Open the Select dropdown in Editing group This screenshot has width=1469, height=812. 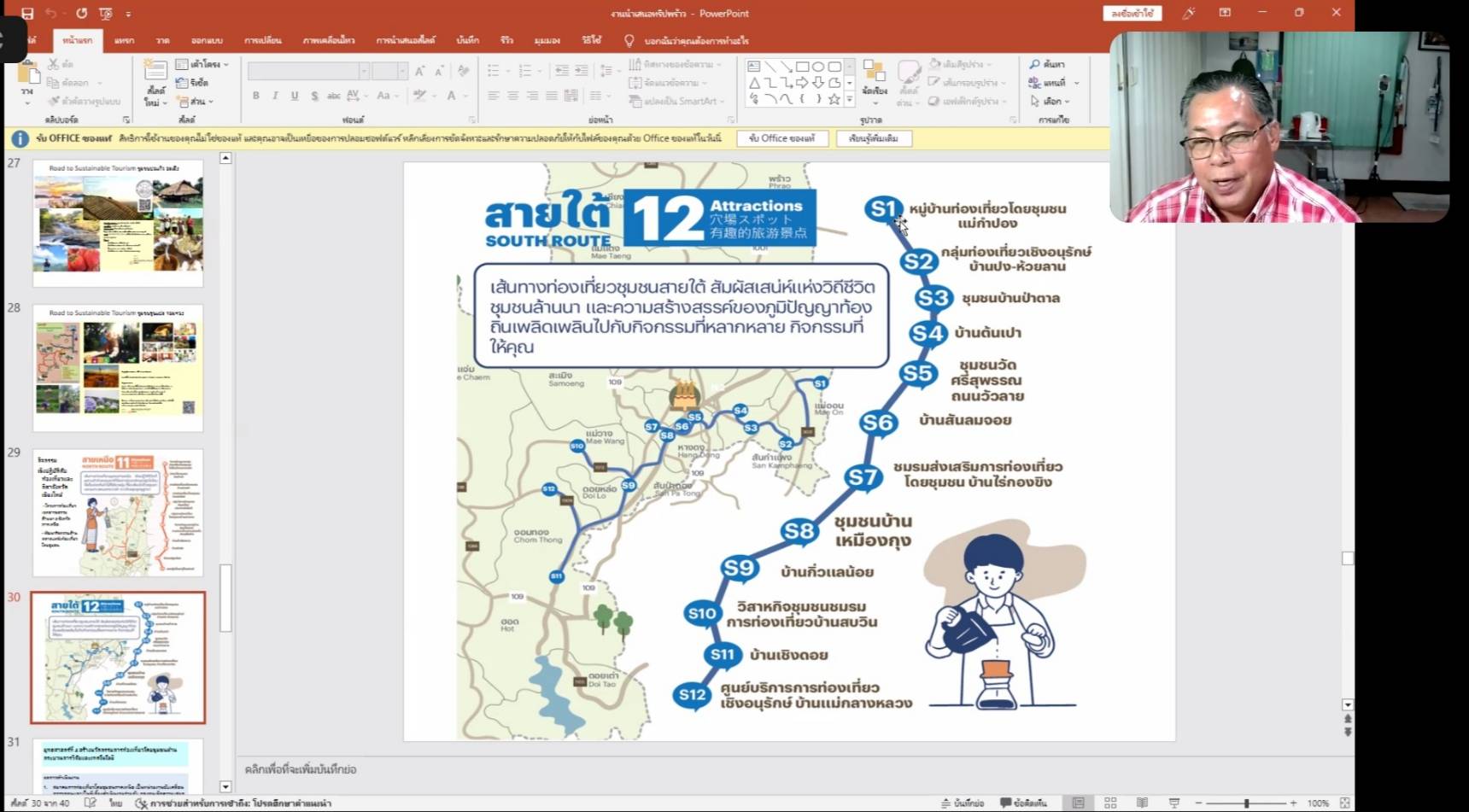click(x=1050, y=101)
